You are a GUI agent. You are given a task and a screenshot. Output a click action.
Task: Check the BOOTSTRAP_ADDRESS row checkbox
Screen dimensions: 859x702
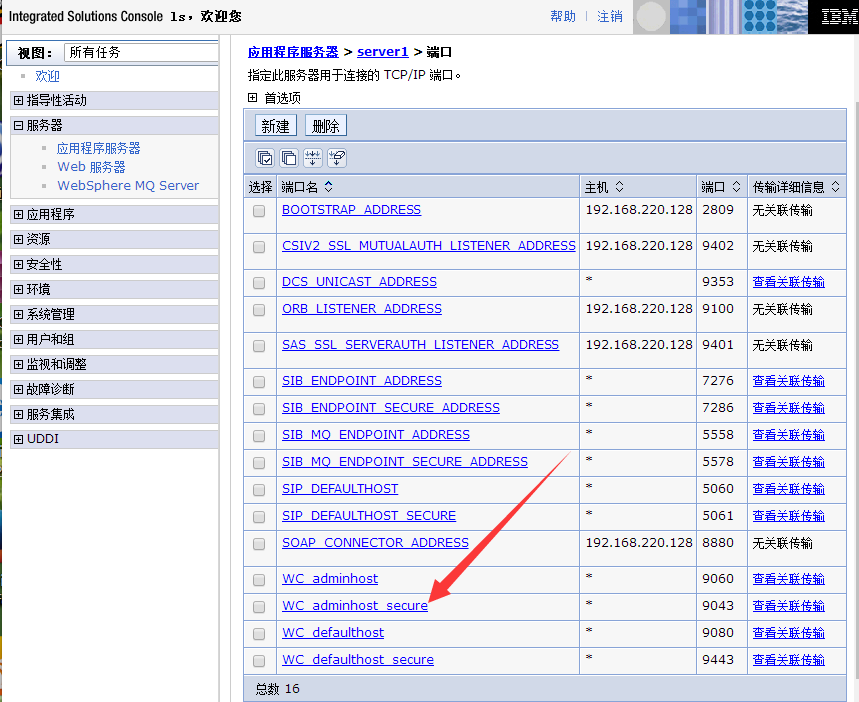[259, 211]
